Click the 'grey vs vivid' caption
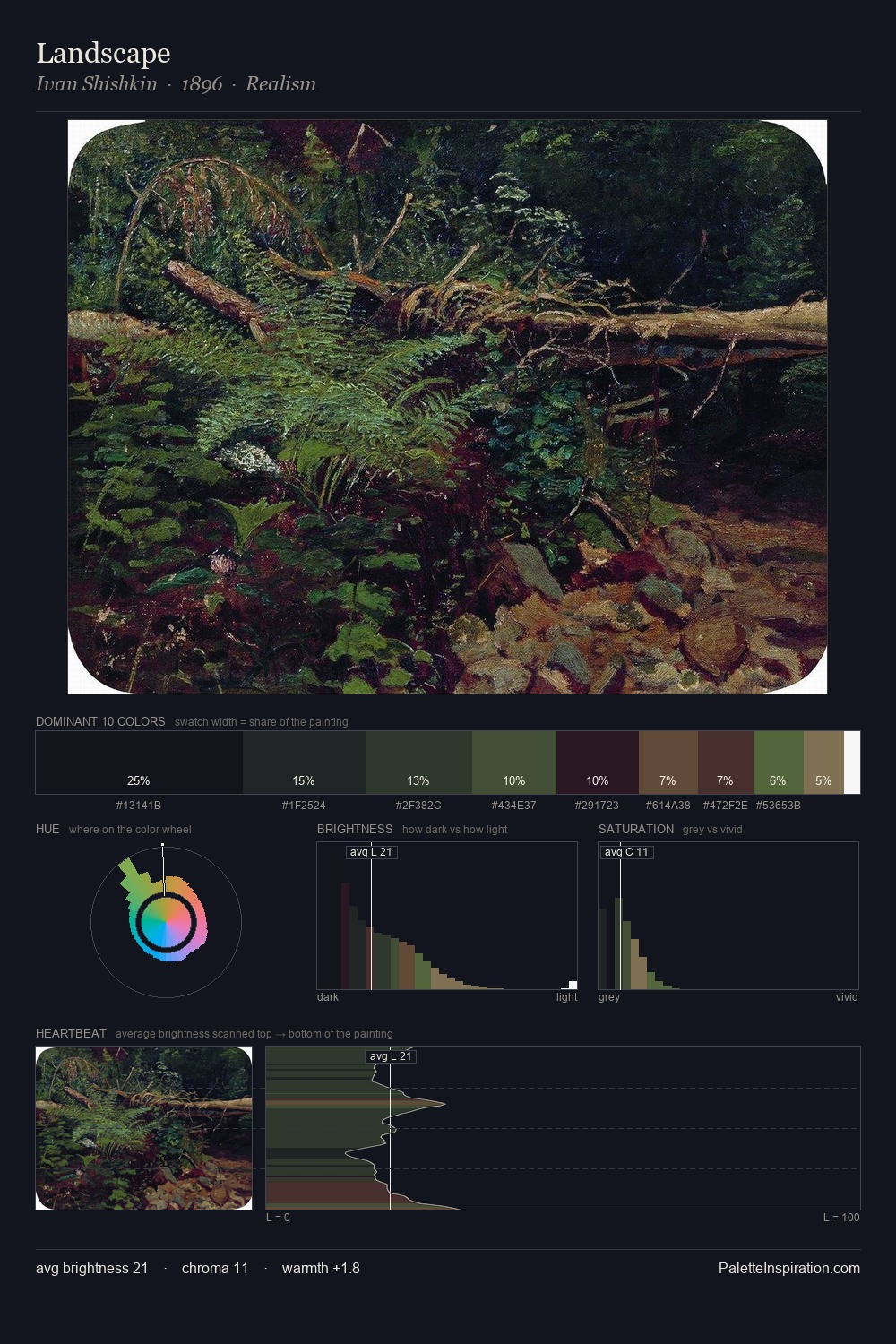This screenshot has height=1344, width=896. pyautogui.click(x=712, y=830)
